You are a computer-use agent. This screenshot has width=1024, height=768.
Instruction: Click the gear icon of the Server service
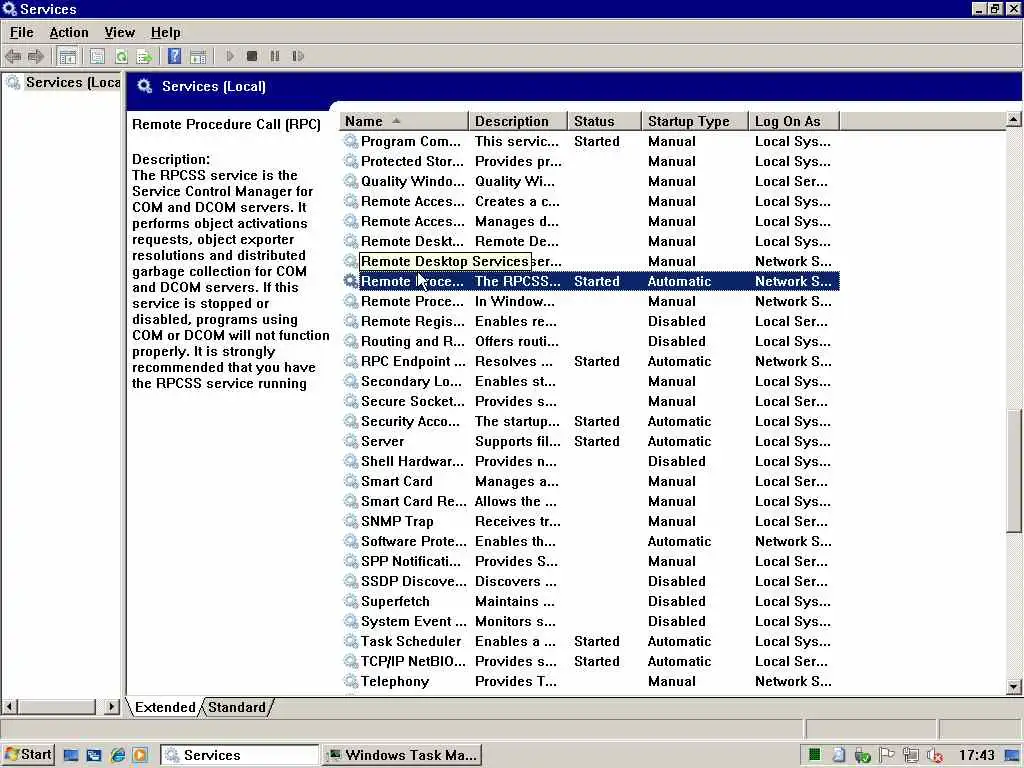(351, 441)
